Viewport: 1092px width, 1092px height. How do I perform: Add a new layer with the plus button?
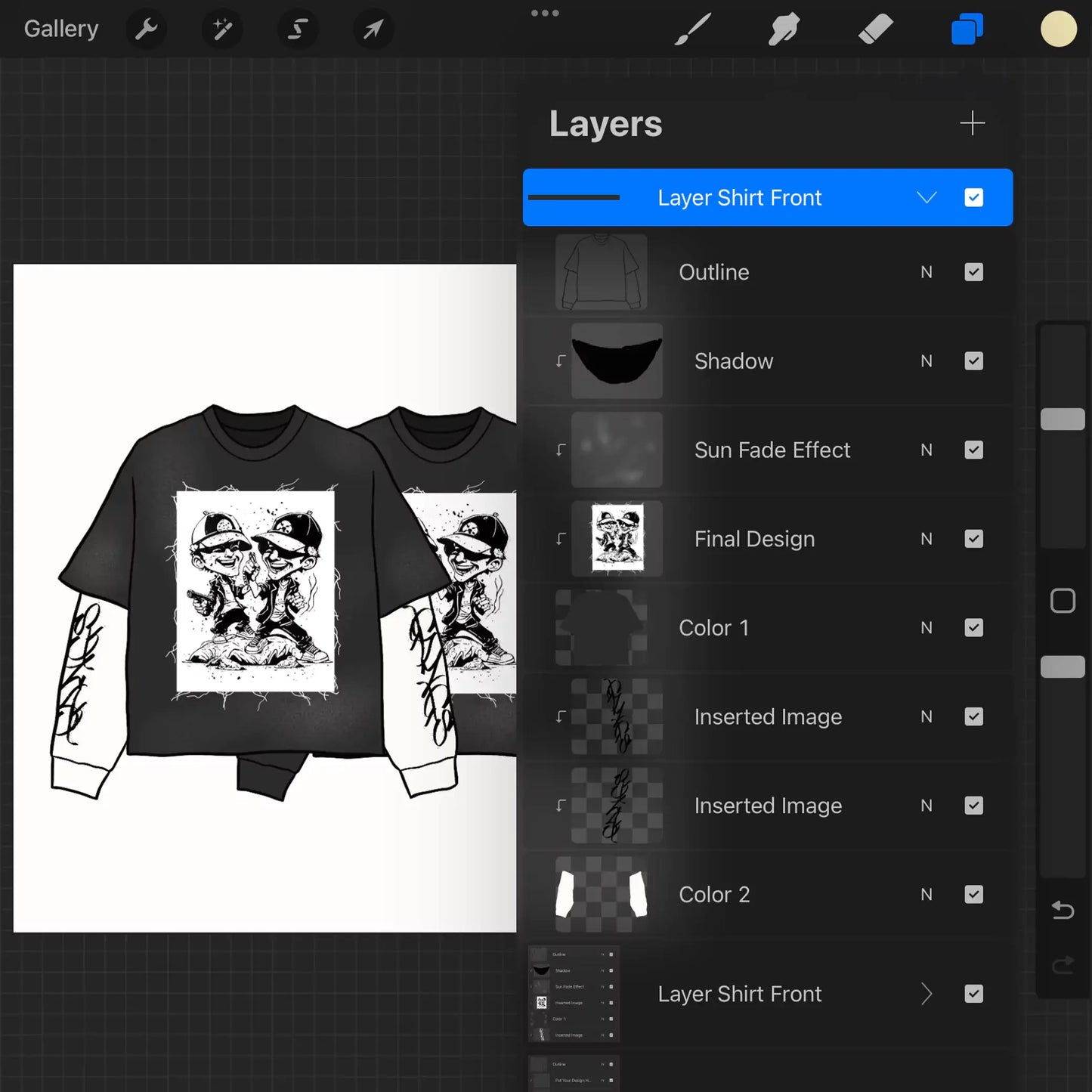tap(973, 122)
